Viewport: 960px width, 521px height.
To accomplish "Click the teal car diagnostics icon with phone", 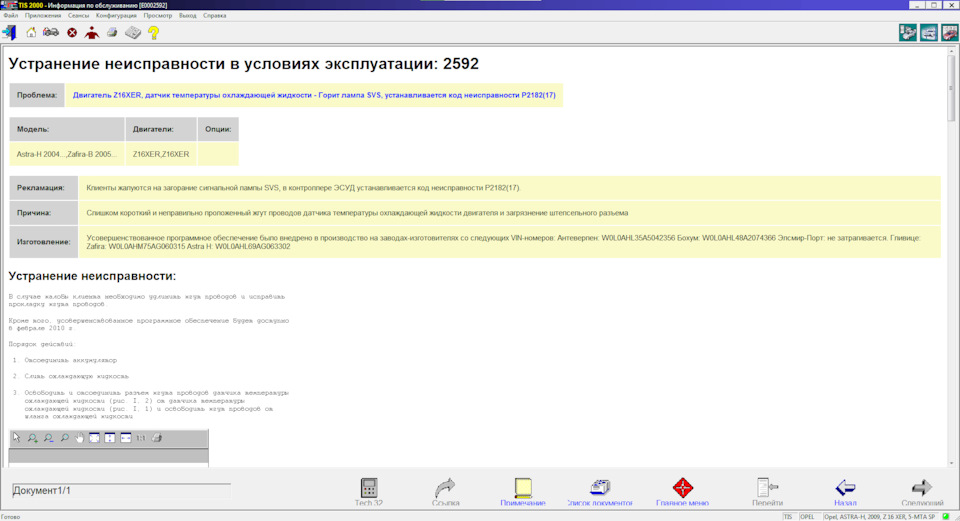I will [908, 32].
